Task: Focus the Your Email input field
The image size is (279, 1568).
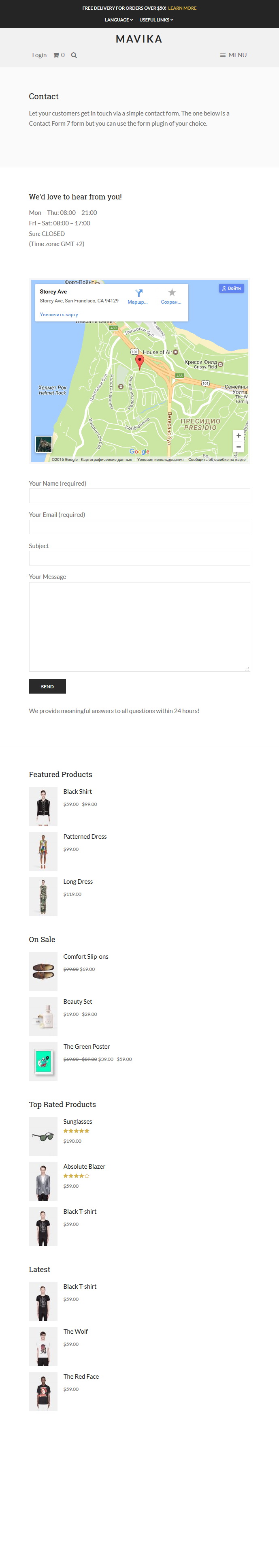Action: point(139,527)
